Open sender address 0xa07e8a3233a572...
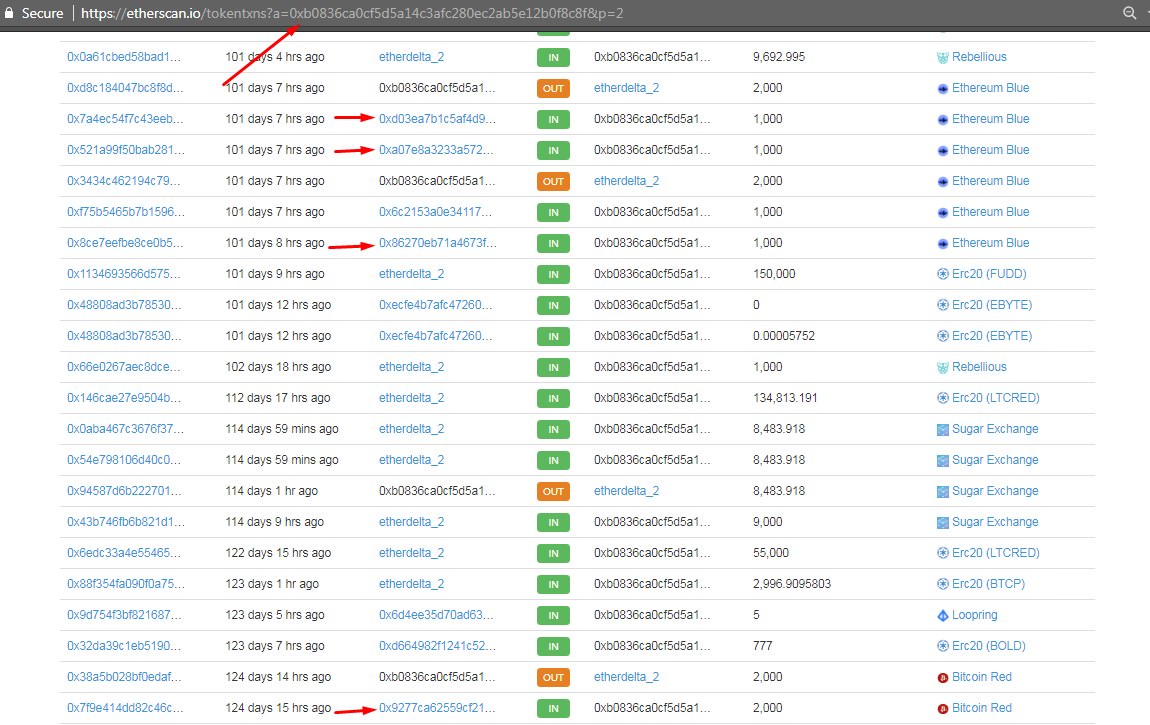This screenshot has width=1150, height=725. (x=436, y=150)
